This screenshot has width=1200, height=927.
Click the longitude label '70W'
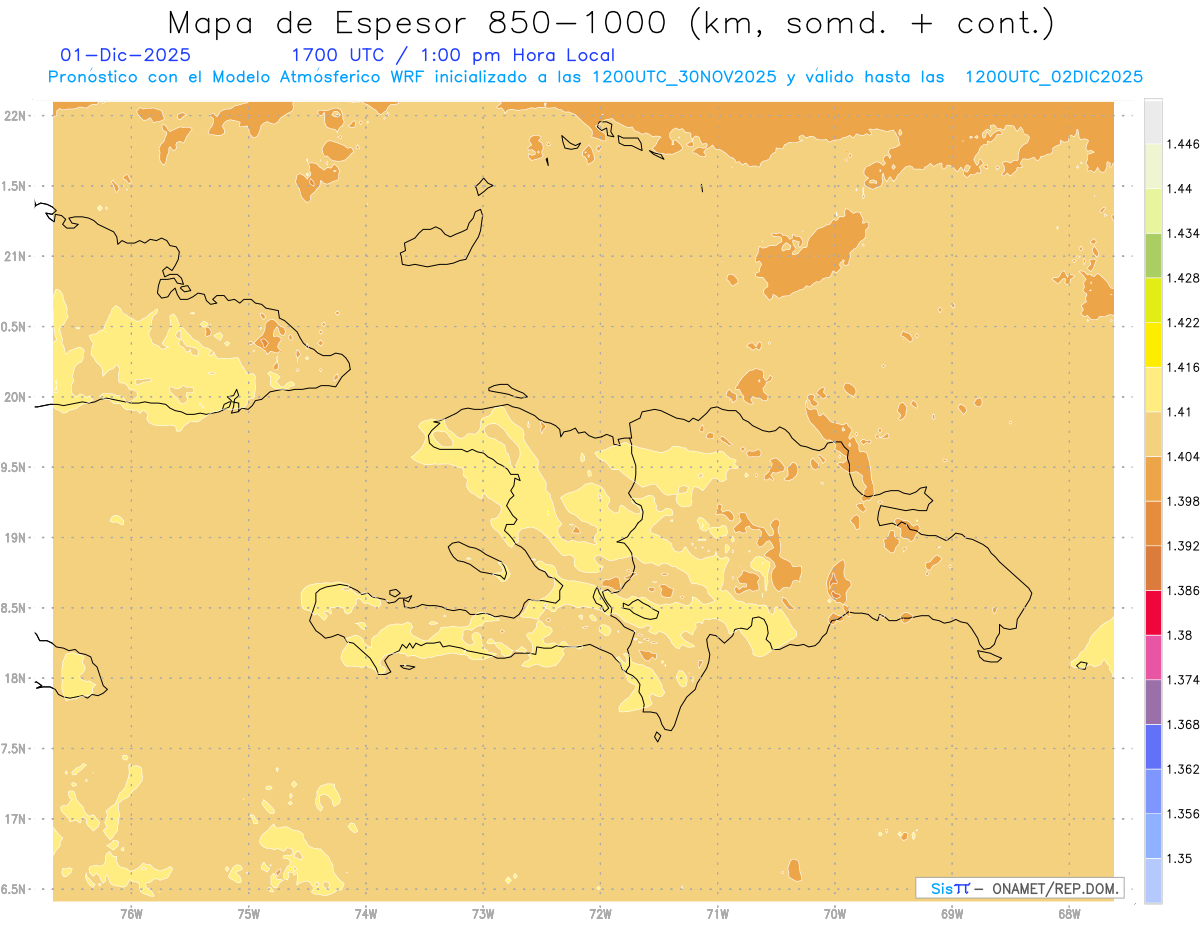(835, 914)
